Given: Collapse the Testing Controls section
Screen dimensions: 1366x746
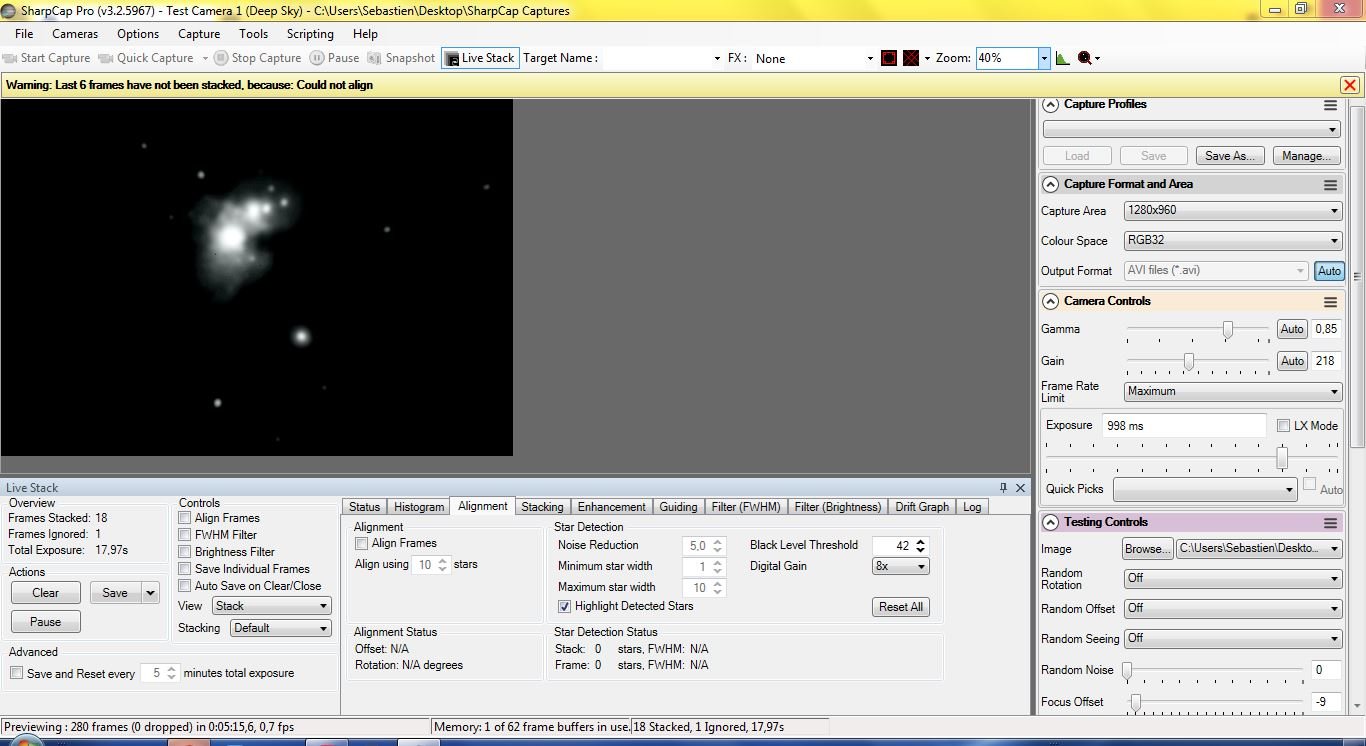Looking at the screenshot, I should (x=1050, y=522).
